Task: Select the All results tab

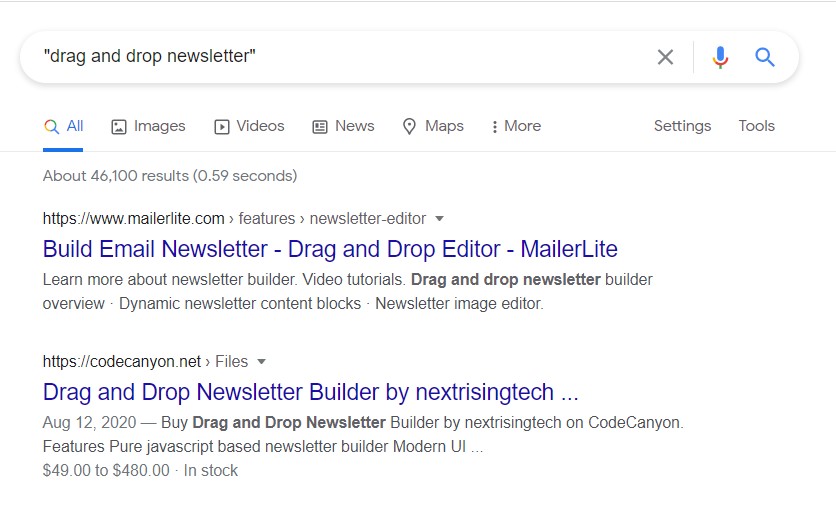Action: tap(64, 126)
